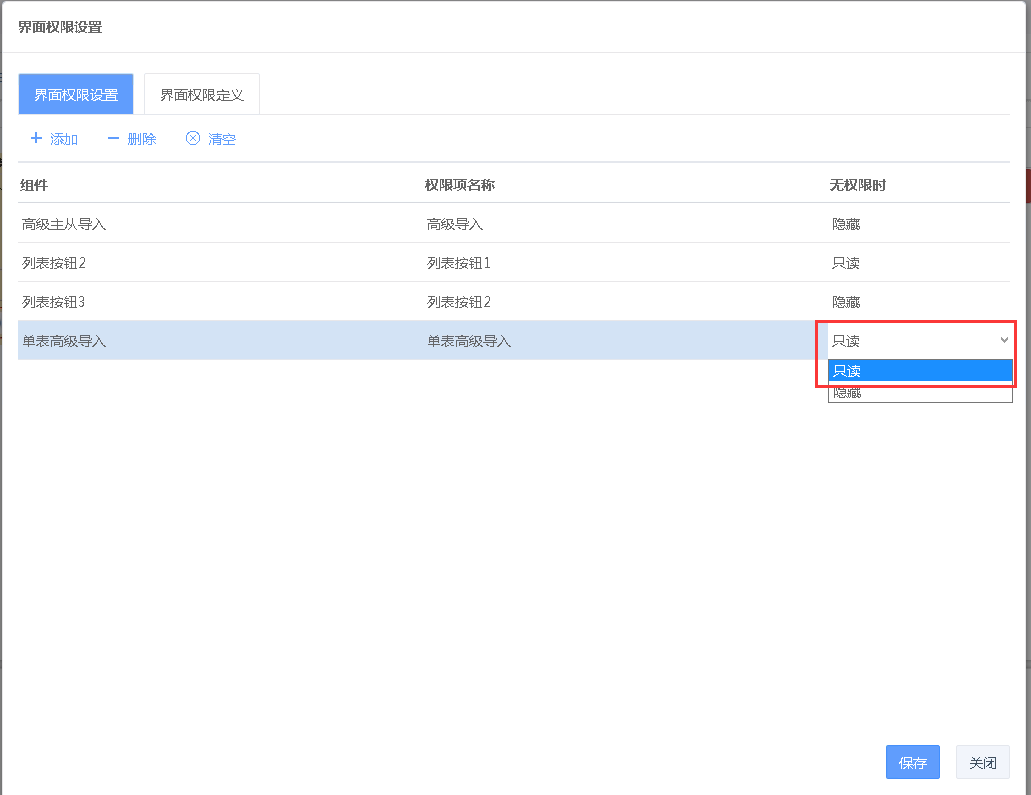
Task: Select the 界面权限设置 tab
Action: [76, 95]
